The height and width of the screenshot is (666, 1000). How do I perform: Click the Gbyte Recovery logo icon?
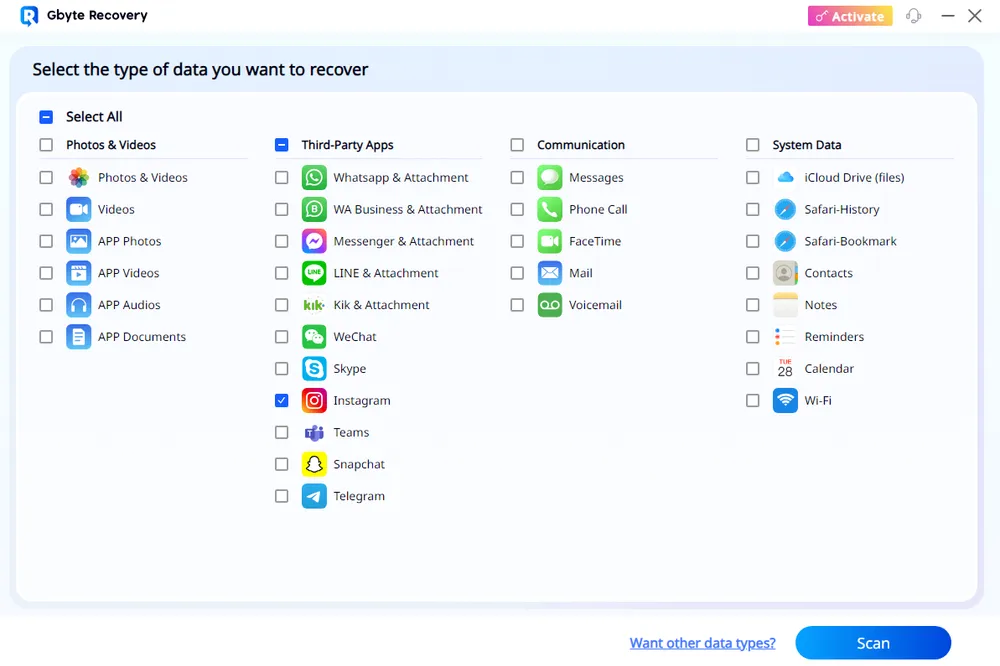(29, 16)
